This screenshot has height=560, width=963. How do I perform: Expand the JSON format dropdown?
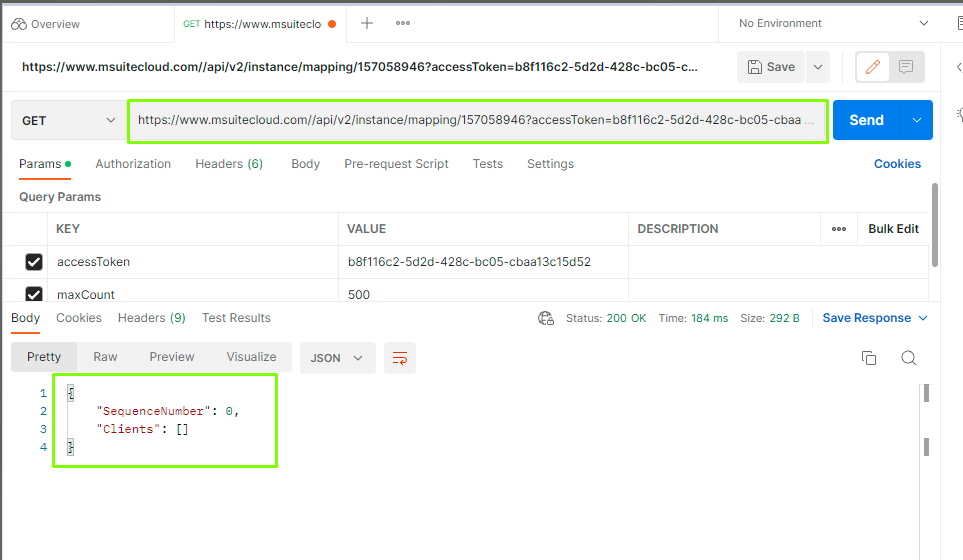[x=337, y=357]
